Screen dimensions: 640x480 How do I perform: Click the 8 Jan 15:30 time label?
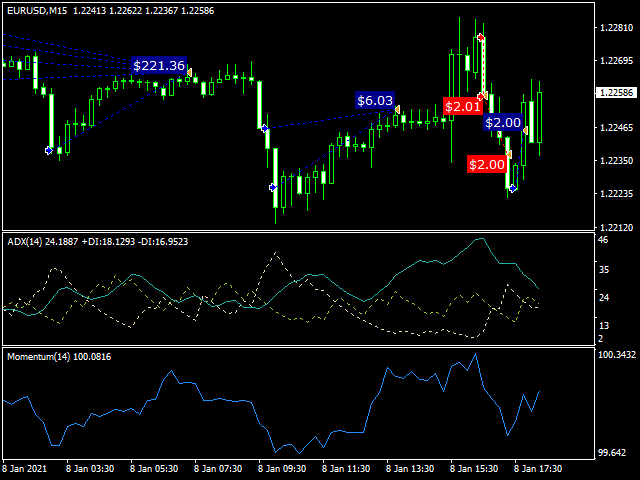[474, 469]
